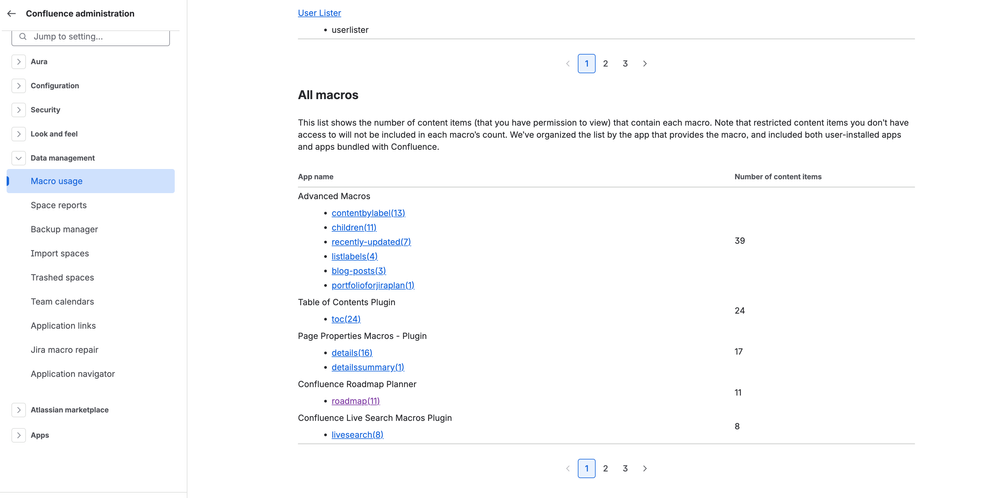Open children(11) macro link
Screen dimensions: 999x498
pos(354,227)
